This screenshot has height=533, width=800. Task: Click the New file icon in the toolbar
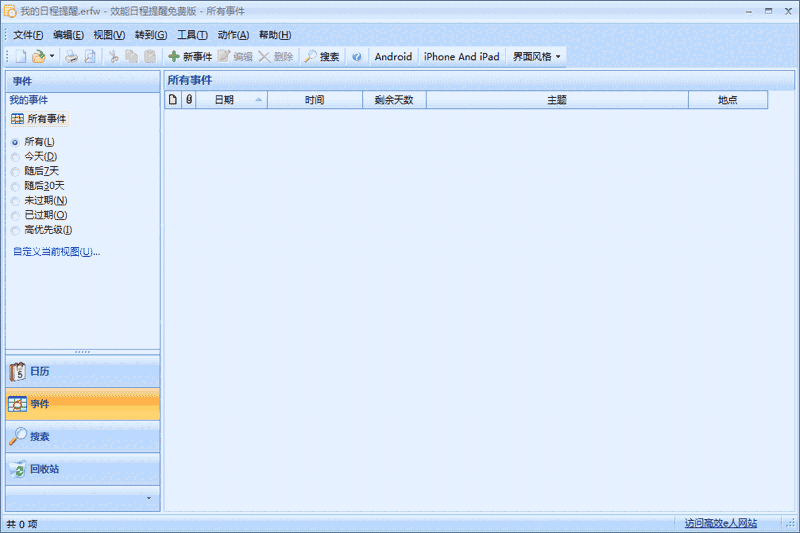21,57
